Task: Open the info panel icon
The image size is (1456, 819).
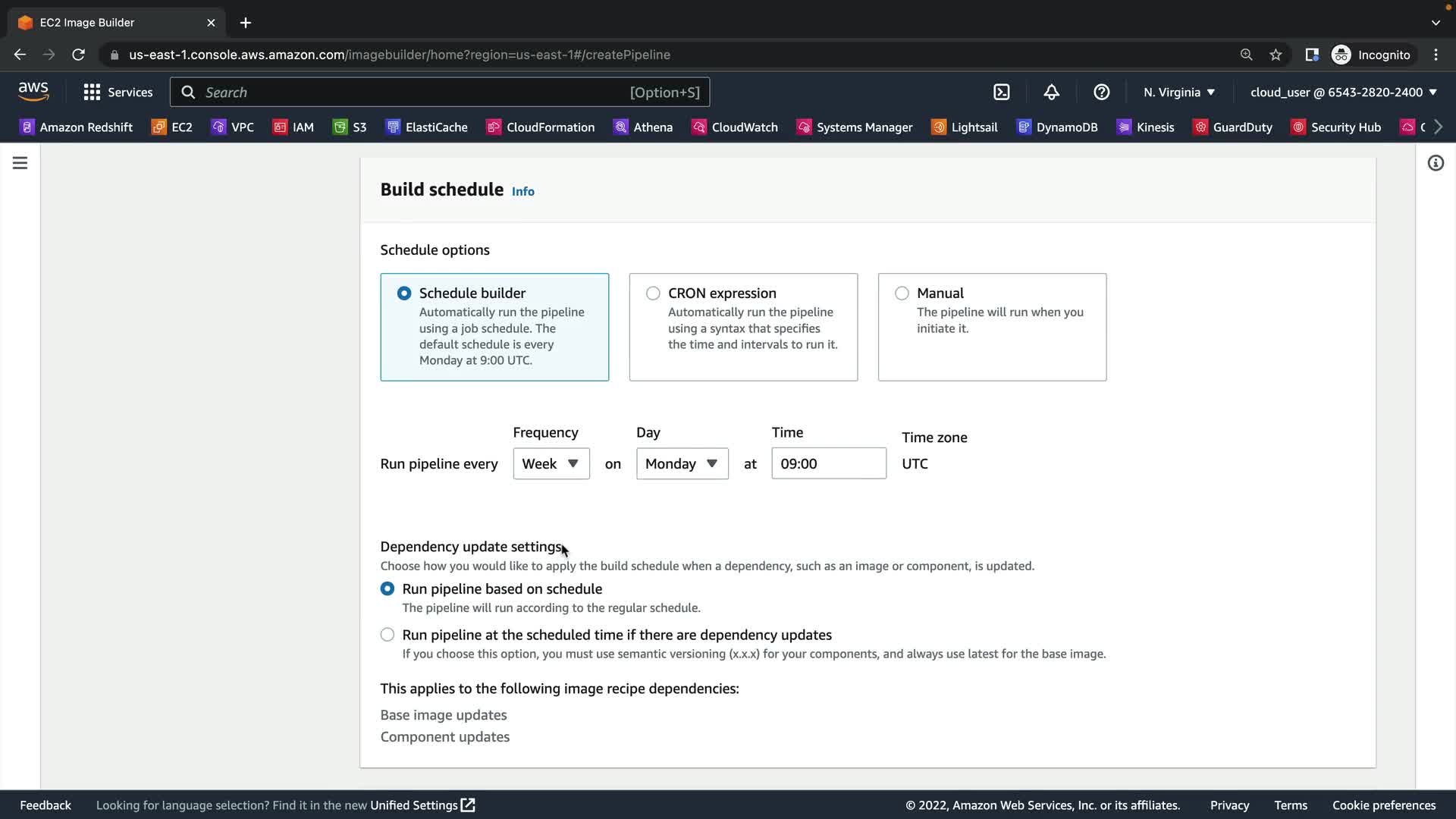Action: click(1435, 163)
